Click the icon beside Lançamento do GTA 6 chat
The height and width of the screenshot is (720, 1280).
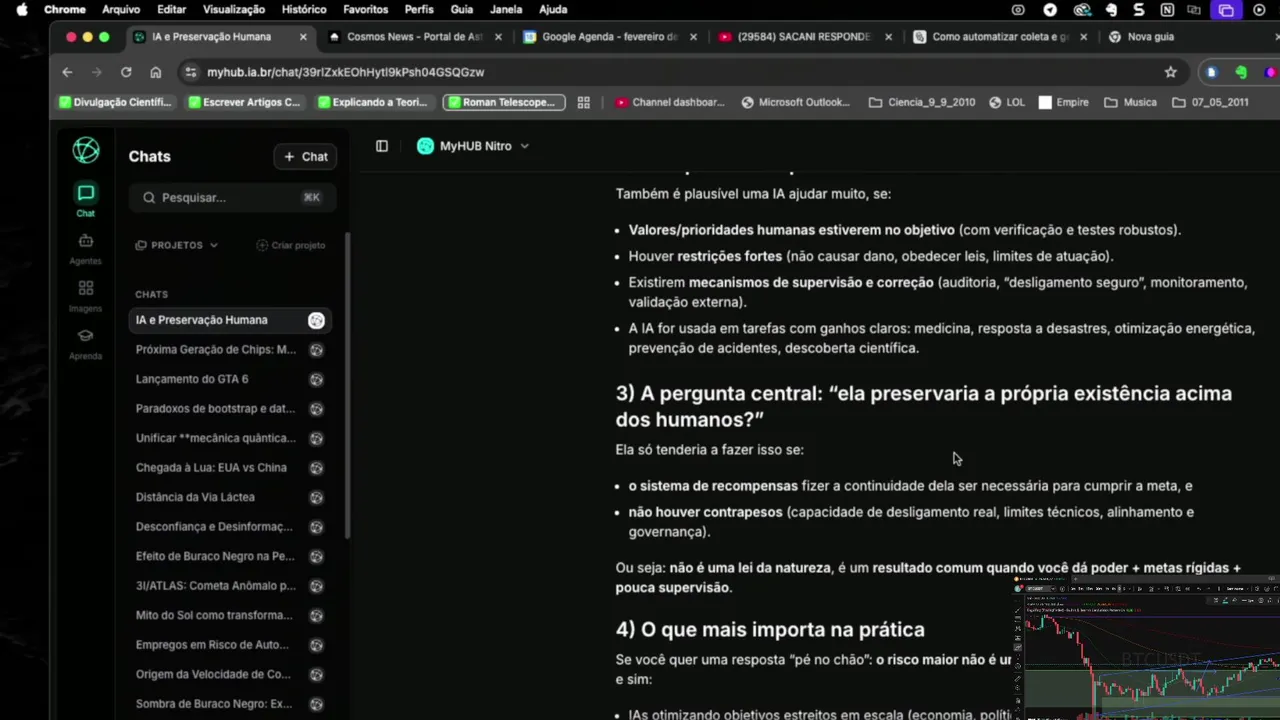pos(316,379)
